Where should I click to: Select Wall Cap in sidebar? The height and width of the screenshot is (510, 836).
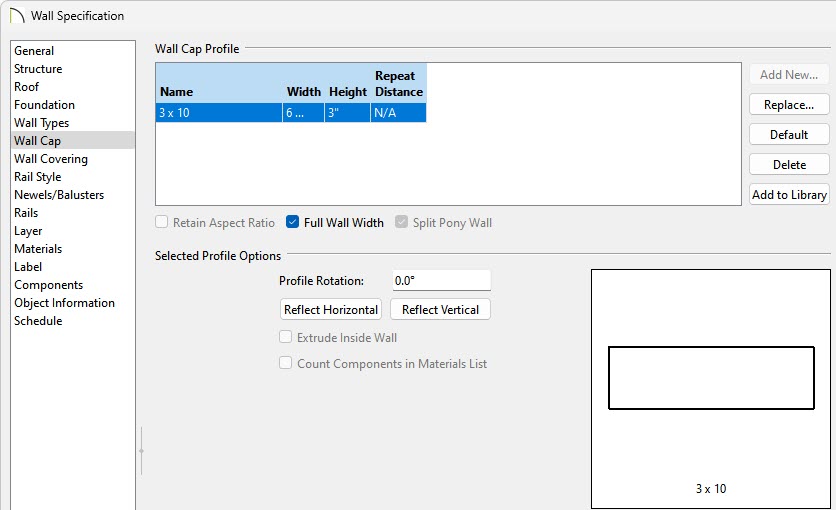pos(73,141)
